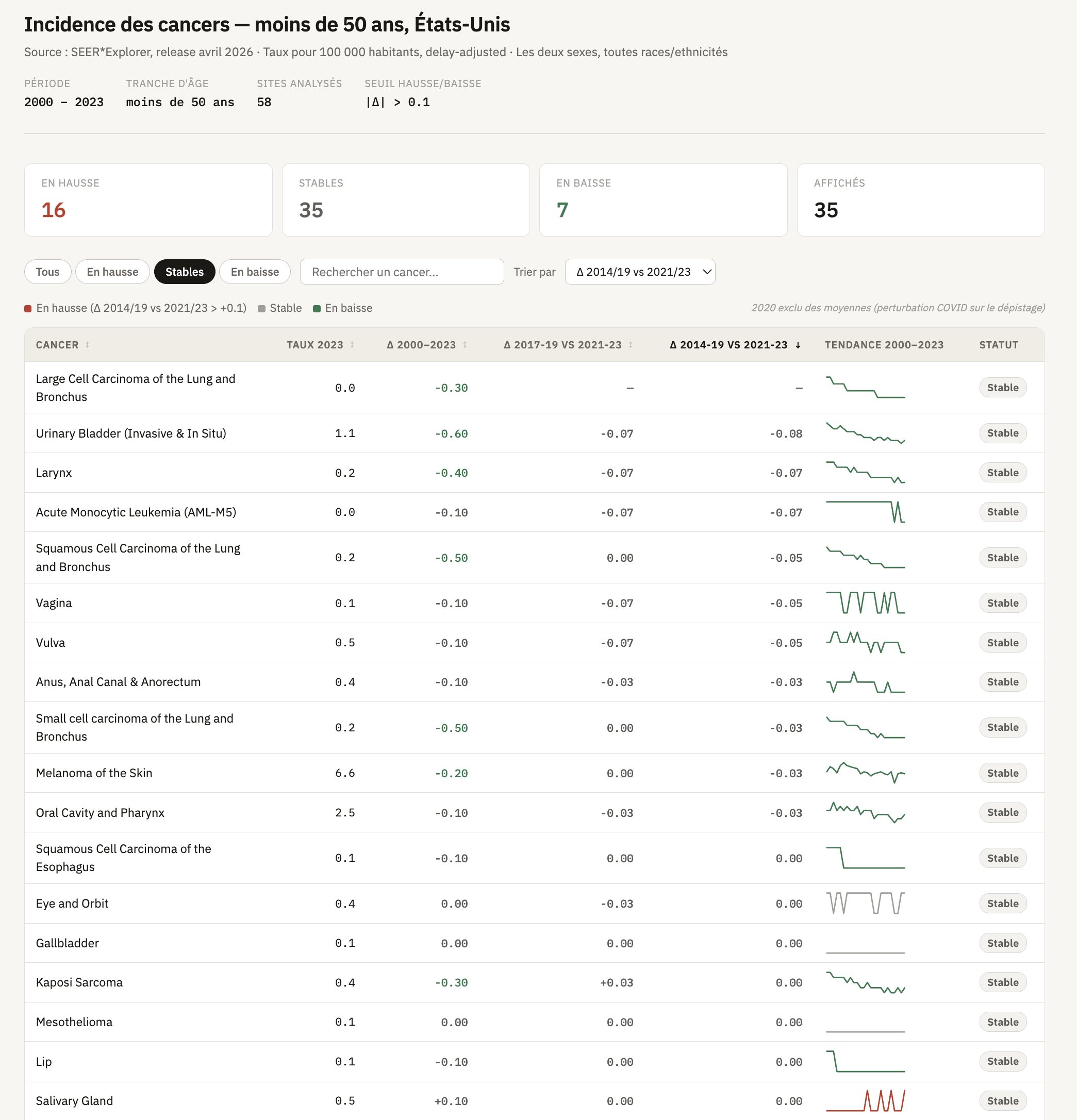The image size is (1077, 1120).
Task: Switch filter to En hausse
Action: point(112,272)
